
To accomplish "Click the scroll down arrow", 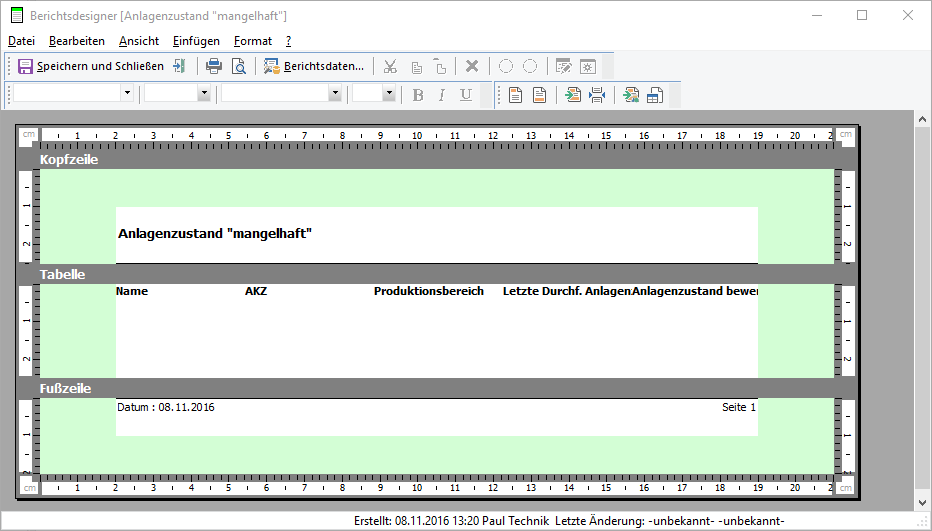I will pos(922,503).
